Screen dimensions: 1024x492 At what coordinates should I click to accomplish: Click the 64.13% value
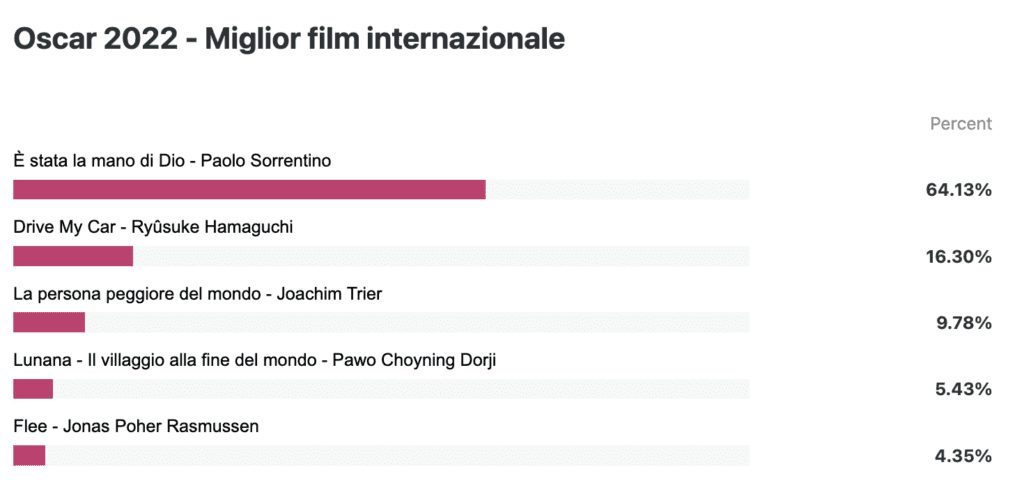pos(959,190)
